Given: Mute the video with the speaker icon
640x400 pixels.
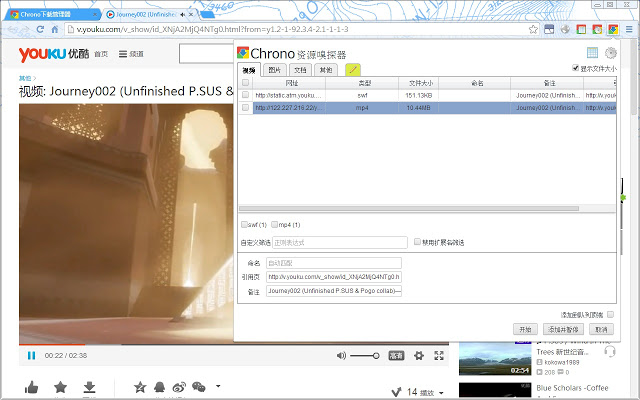Looking at the screenshot, I should pyautogui.click(x=341, y=356).
